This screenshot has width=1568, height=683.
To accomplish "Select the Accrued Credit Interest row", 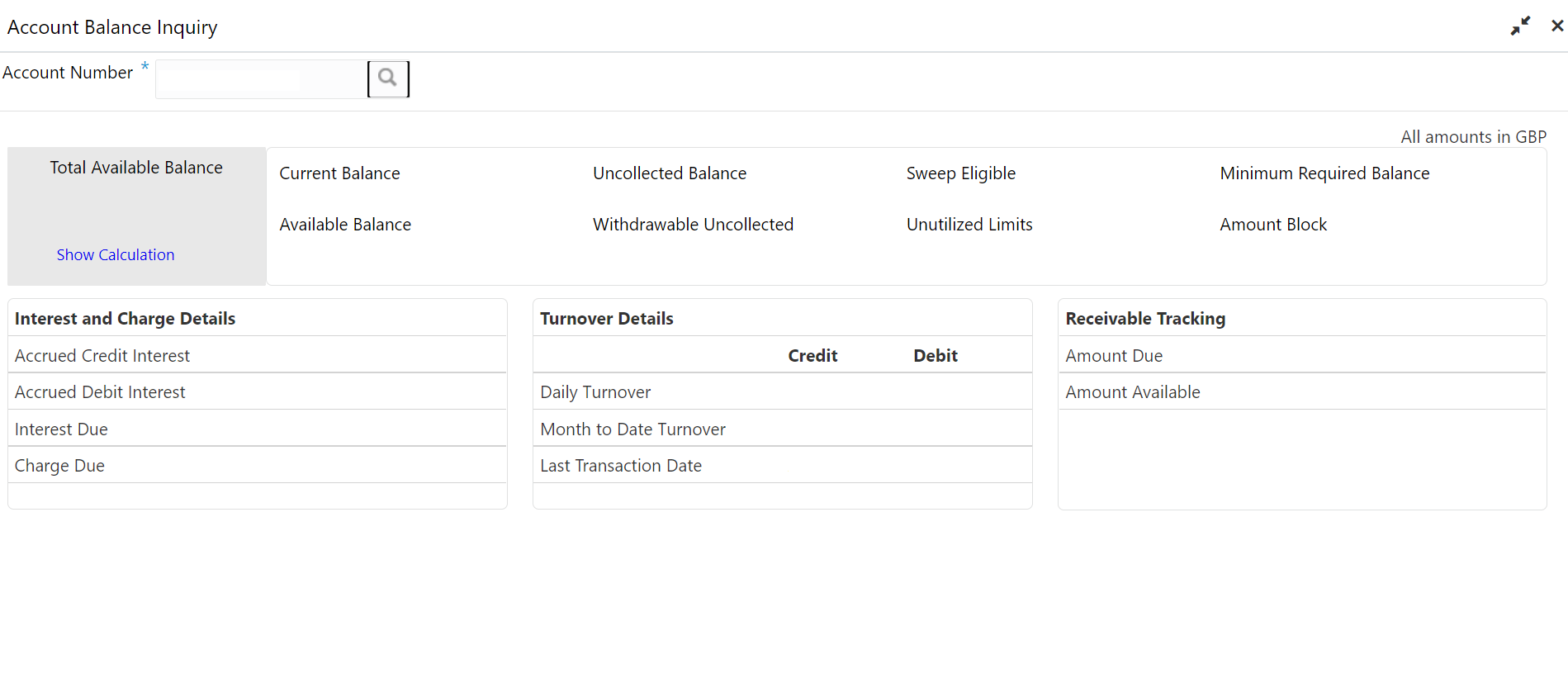I will [257, 355].
